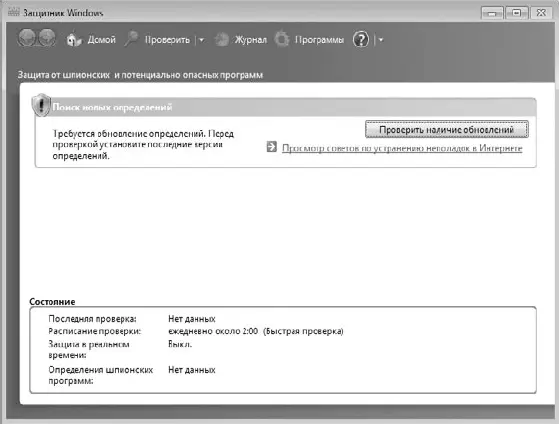Click the Forward navigation arrow
559x424 pixels.
click(47, 38)
